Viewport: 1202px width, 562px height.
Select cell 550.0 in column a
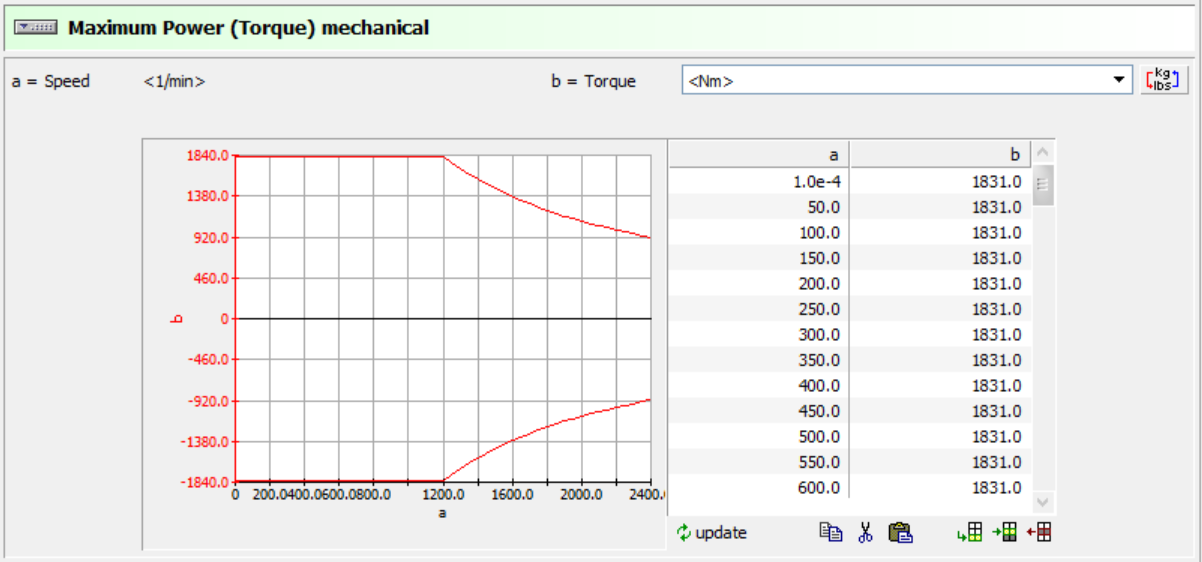[759, 462]
